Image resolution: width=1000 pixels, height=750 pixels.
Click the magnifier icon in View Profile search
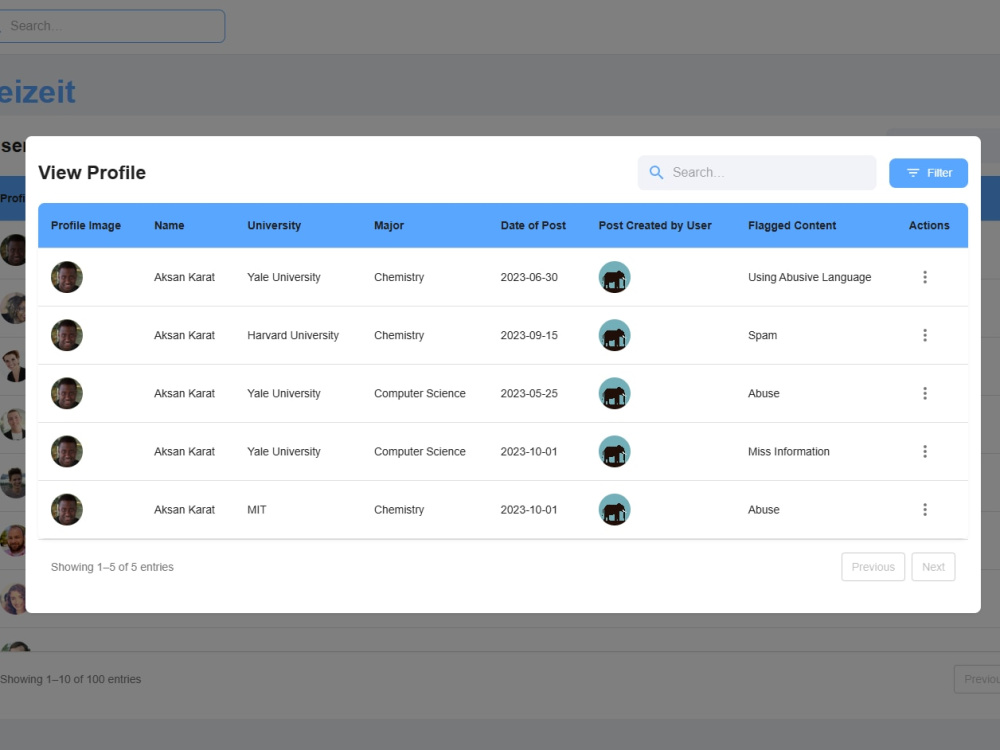pos(656,172)
